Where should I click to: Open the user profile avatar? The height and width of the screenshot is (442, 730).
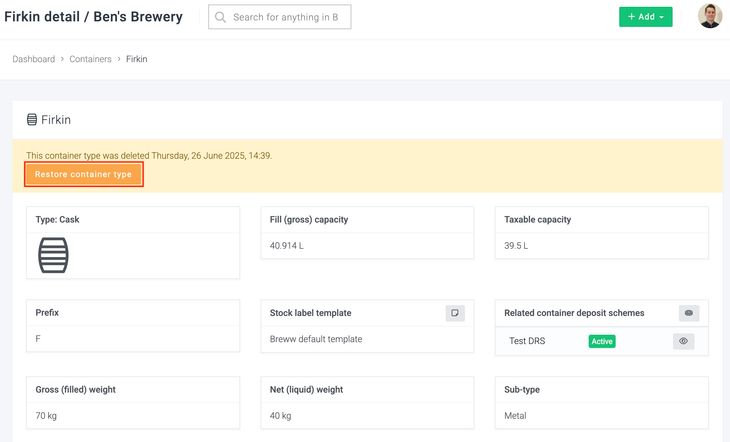[709, 17]
